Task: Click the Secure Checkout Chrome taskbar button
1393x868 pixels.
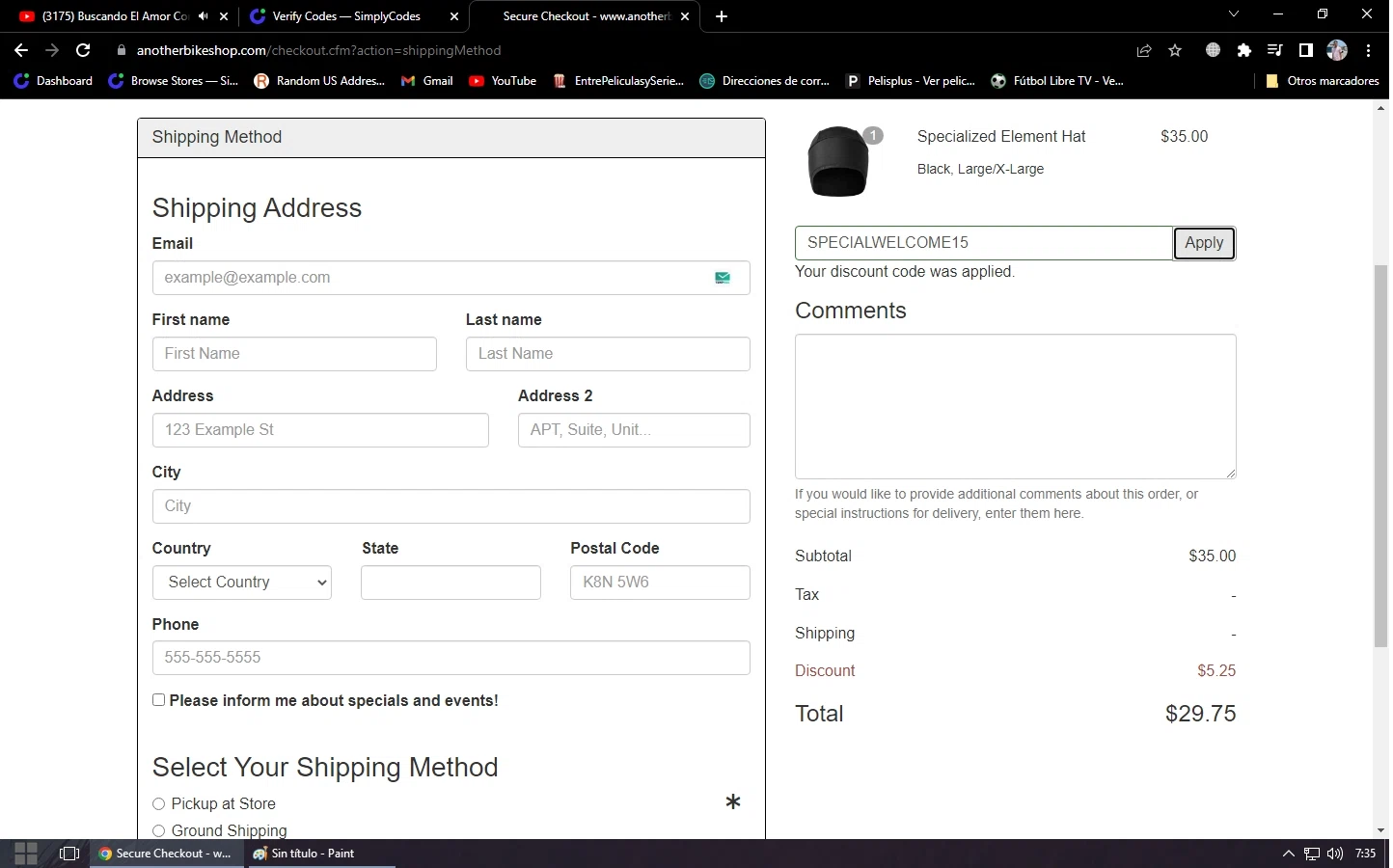Action: (x=166, y=854)
